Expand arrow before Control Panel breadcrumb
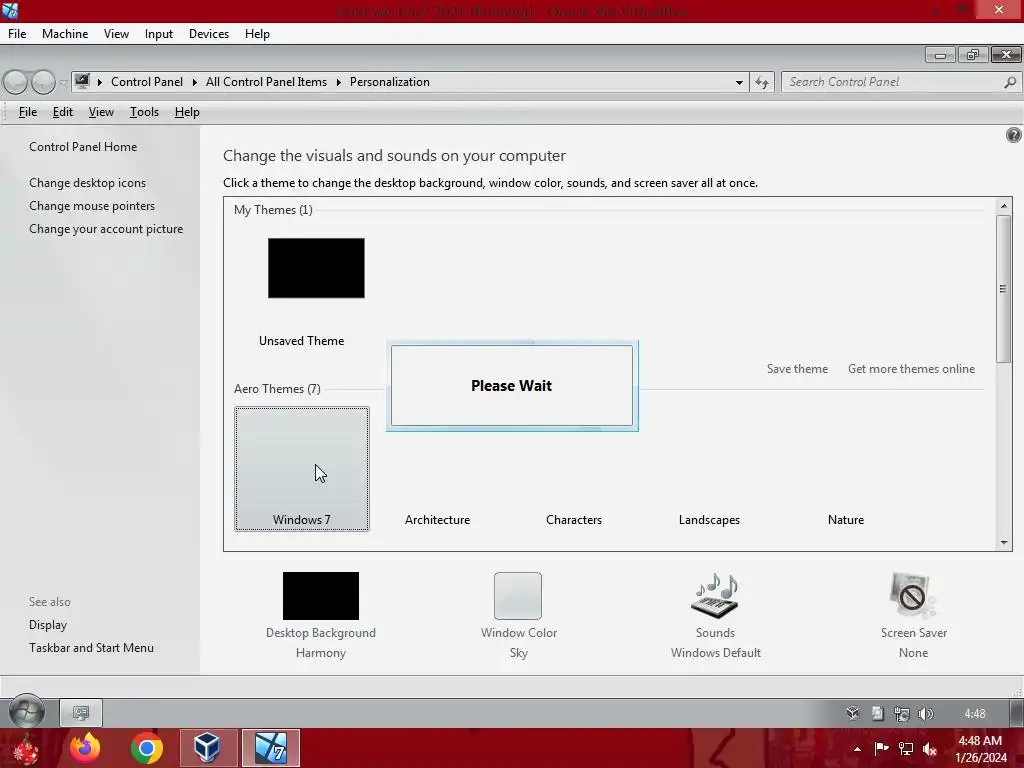This screenshot has width=1024, height=768. tap(99, 82)
